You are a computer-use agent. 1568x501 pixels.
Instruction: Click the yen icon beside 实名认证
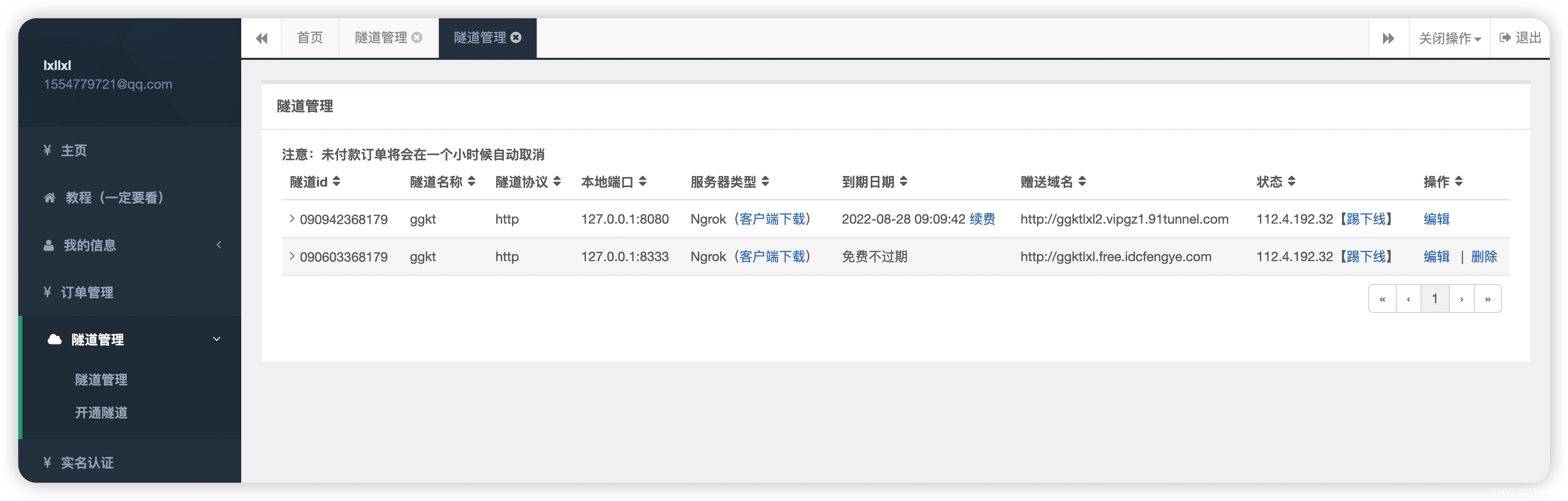[x=48, y=462]
